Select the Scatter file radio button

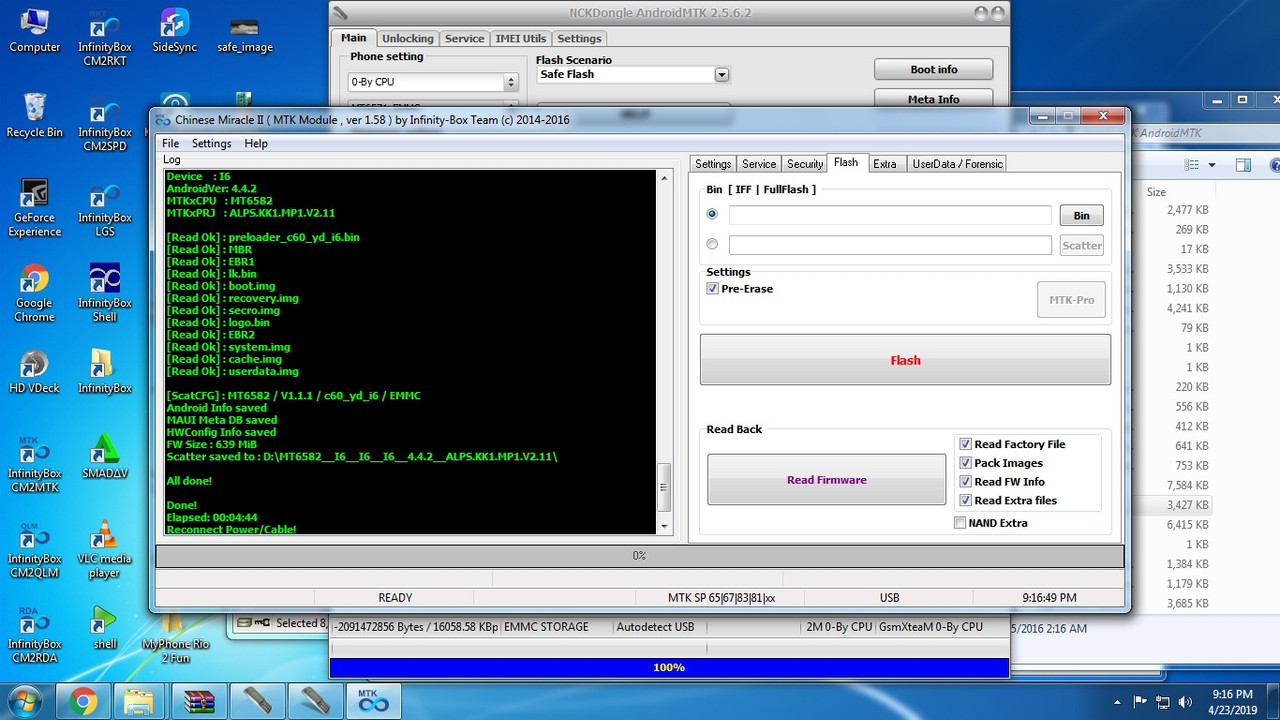point(712,244)
